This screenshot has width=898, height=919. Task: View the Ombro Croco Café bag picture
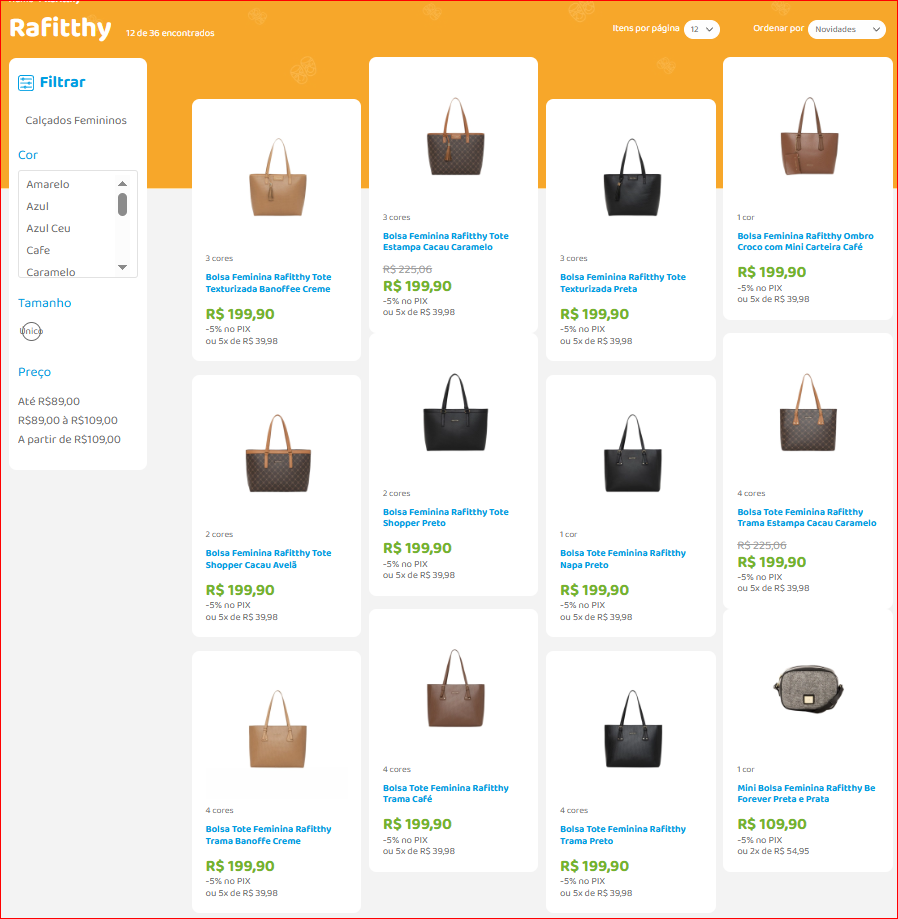click(x=808, y=136)
